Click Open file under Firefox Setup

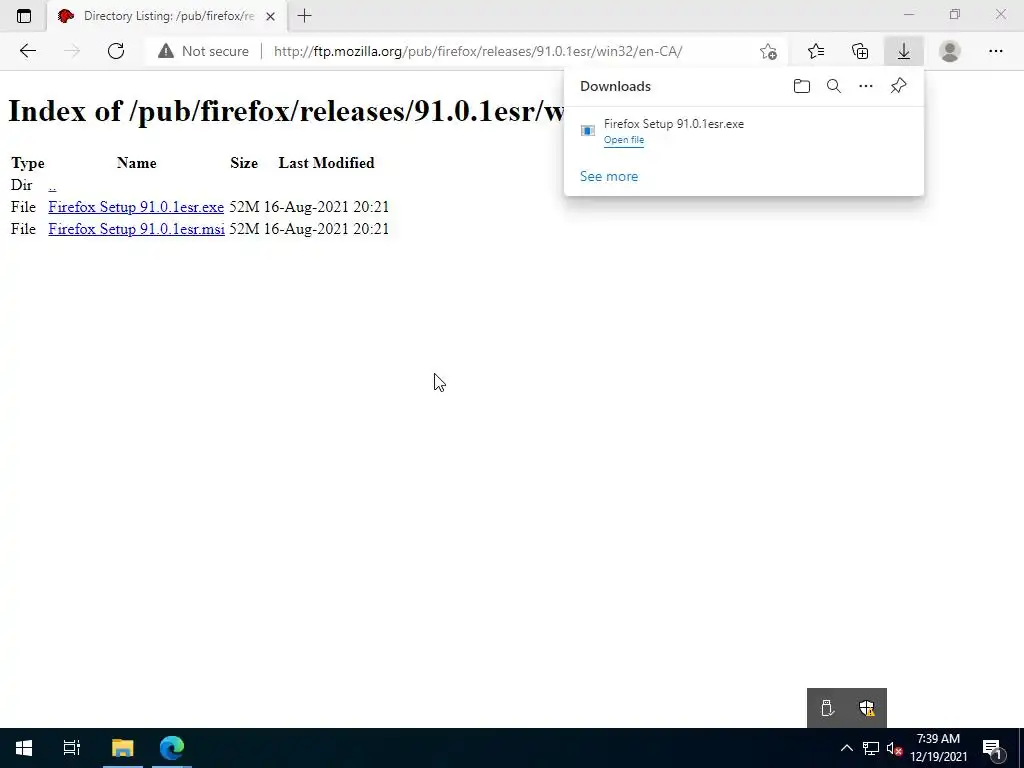(624, 140)
